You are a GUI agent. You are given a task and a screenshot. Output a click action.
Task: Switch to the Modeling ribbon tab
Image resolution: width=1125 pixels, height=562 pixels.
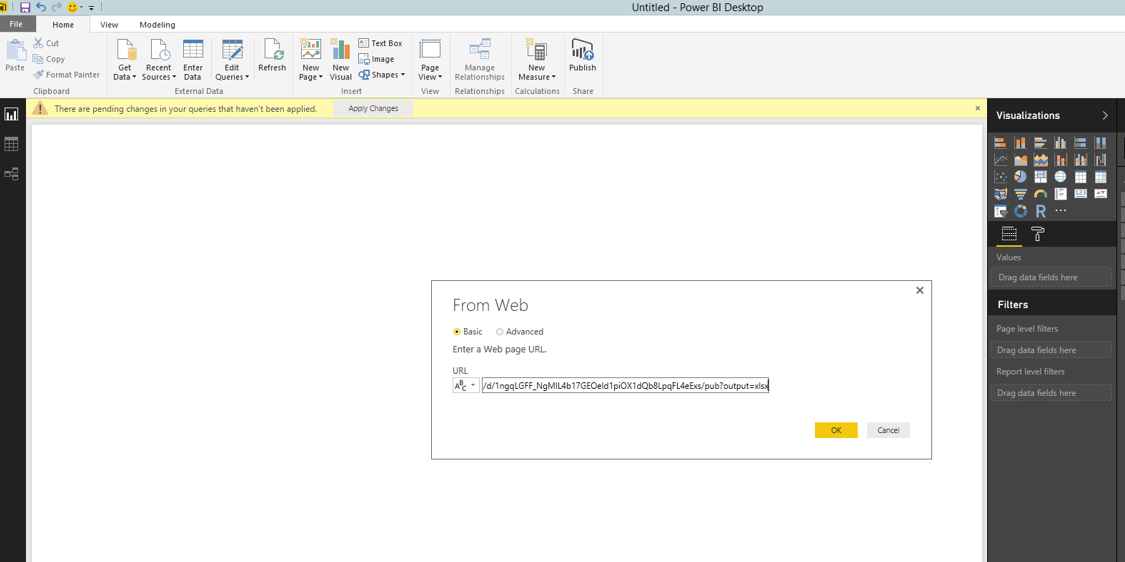[x=157, y=24]
